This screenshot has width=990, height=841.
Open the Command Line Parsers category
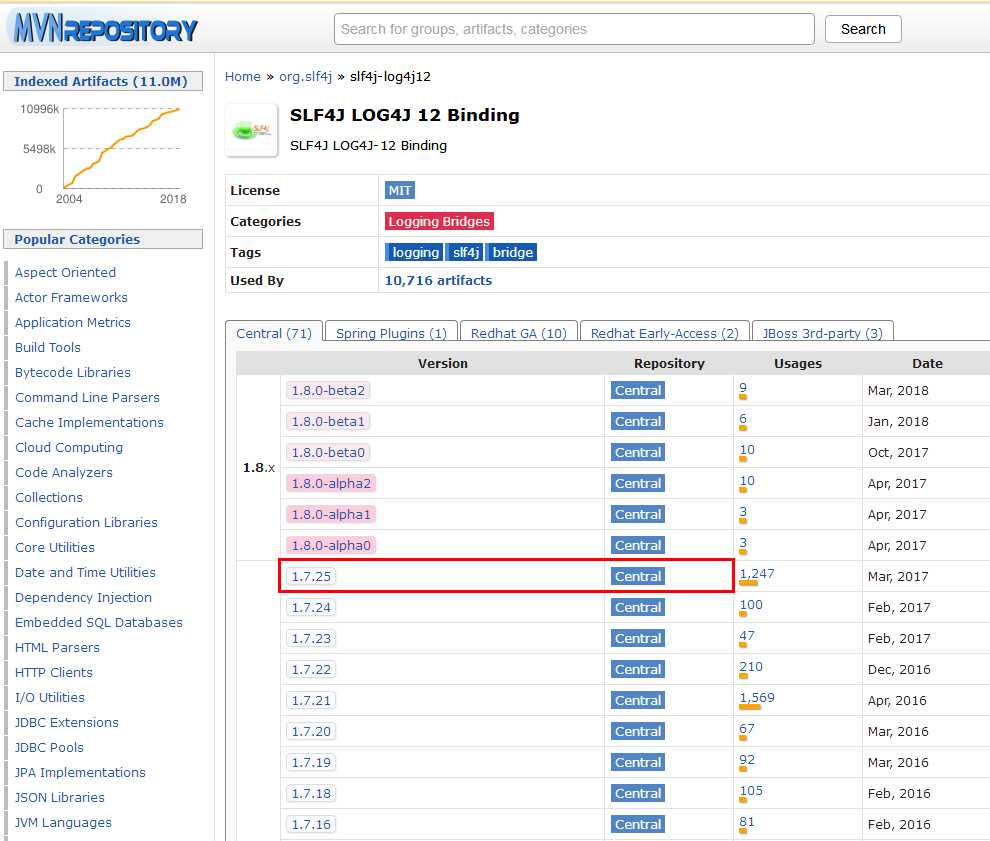click(87, 397)
